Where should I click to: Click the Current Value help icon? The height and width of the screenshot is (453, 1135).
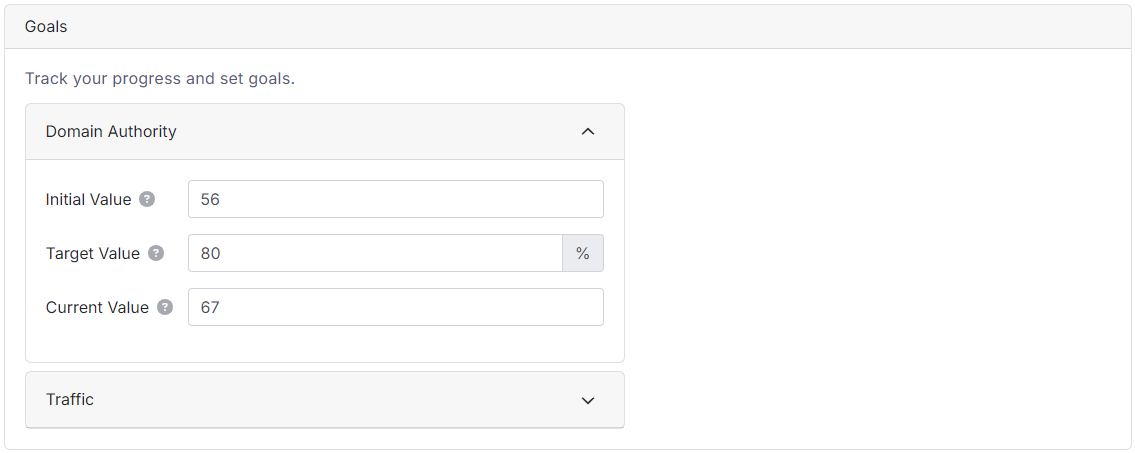pyautogui.click(x=165, y=307)
